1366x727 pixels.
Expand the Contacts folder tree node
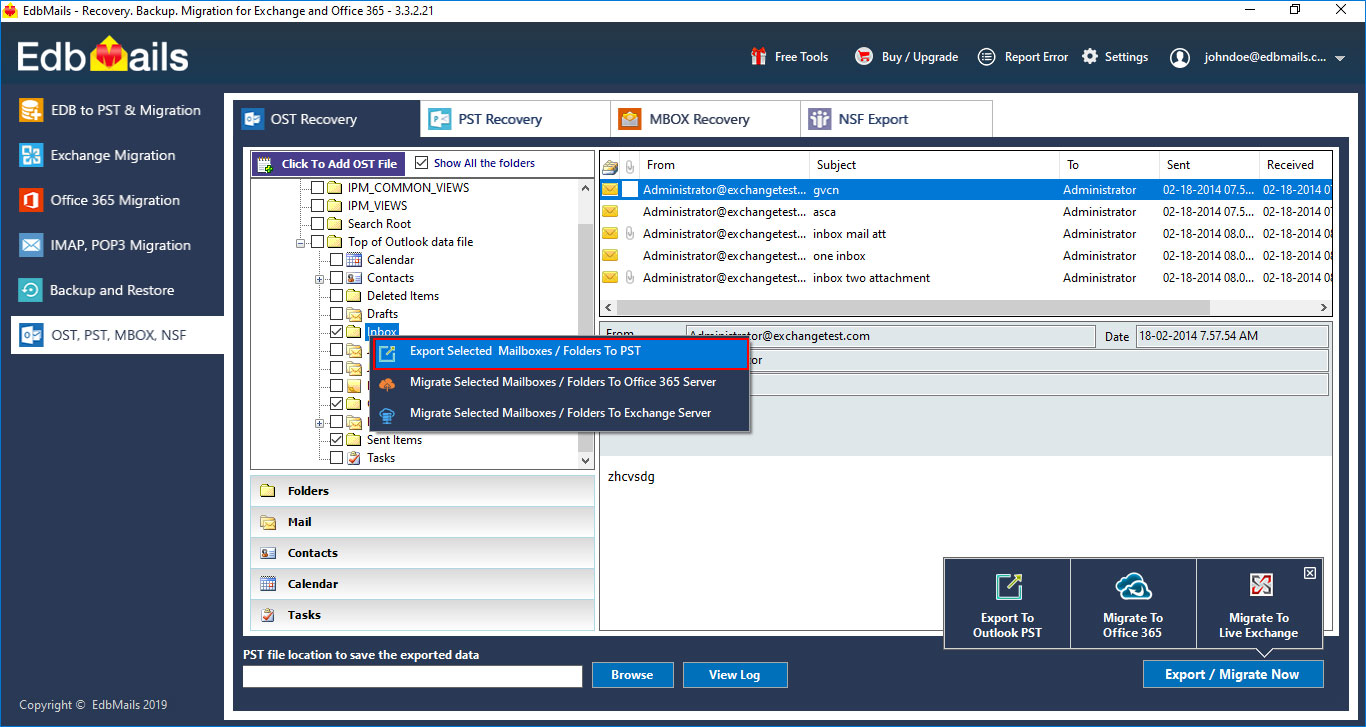click(x=320, y=278)
